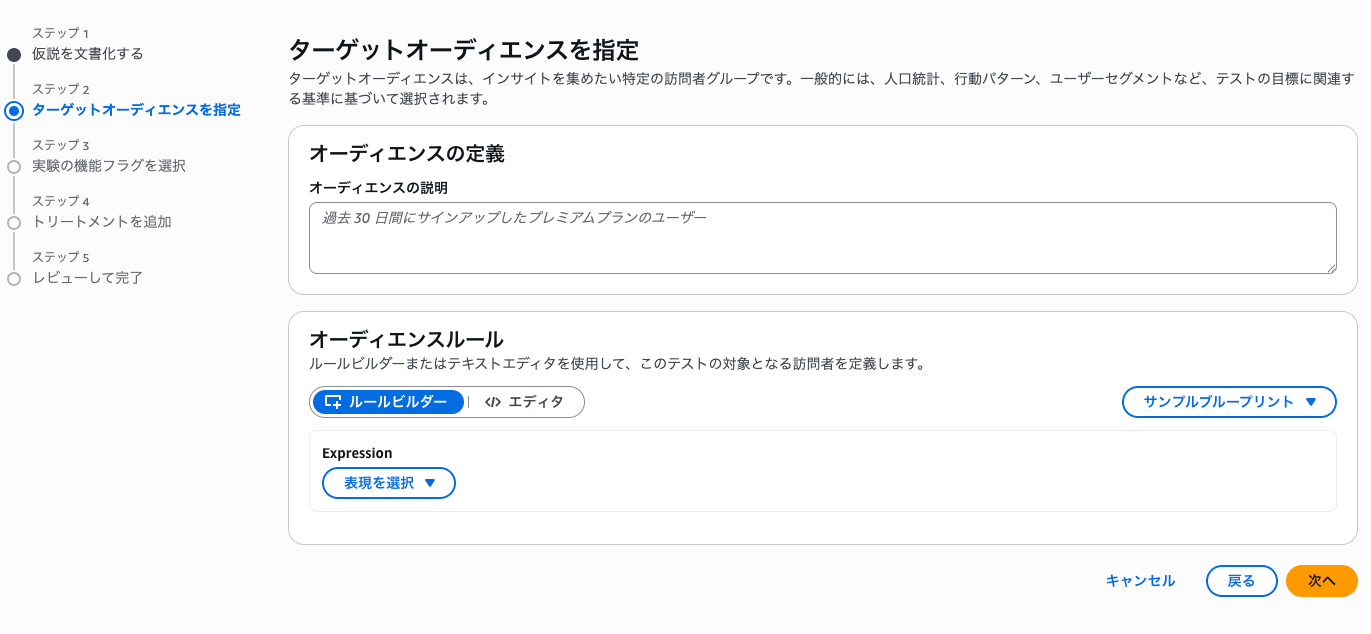1371x634 pixels.
Task: Click the オーディエンスの説明 text area
Action: (822, 238)
